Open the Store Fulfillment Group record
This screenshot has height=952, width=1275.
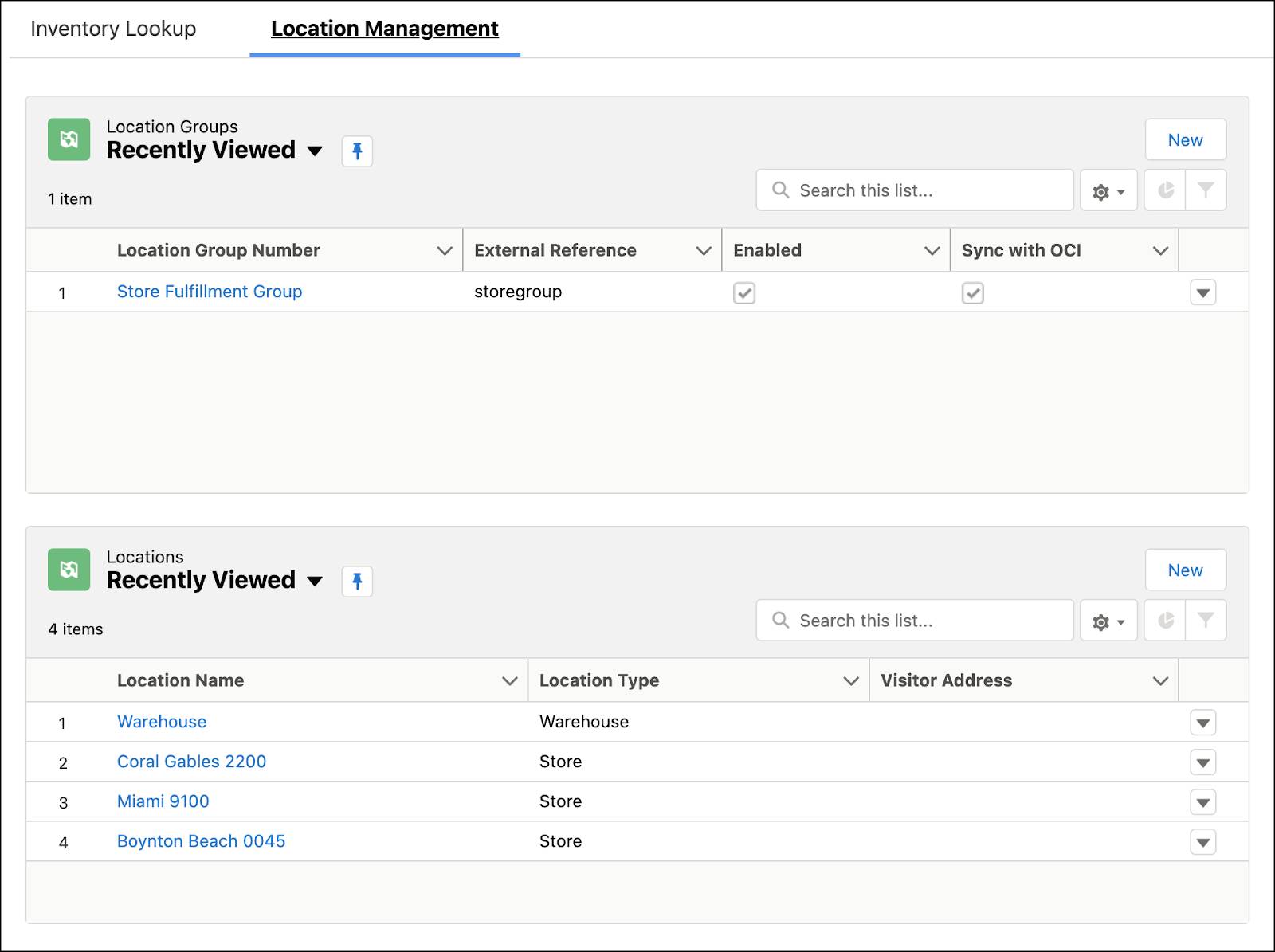(210, 292)
